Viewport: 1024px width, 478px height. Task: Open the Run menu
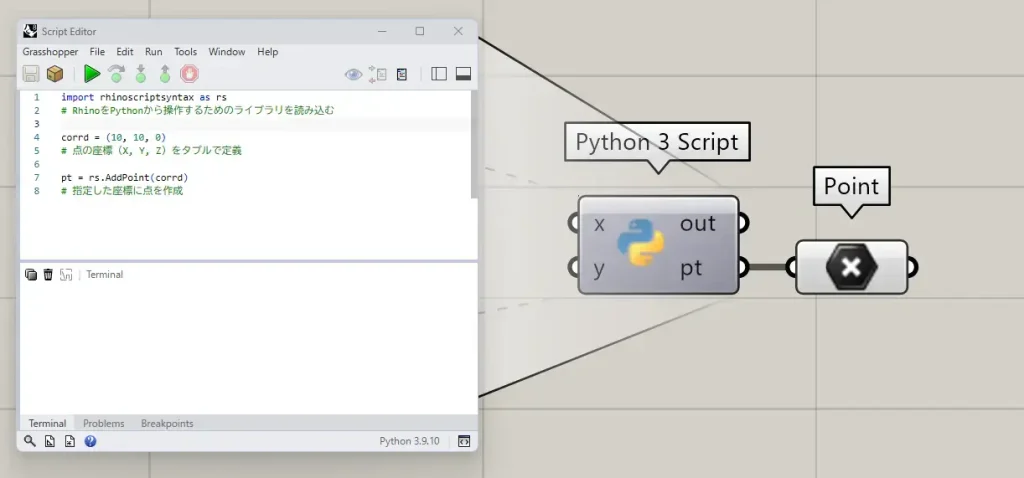[153, 51]
